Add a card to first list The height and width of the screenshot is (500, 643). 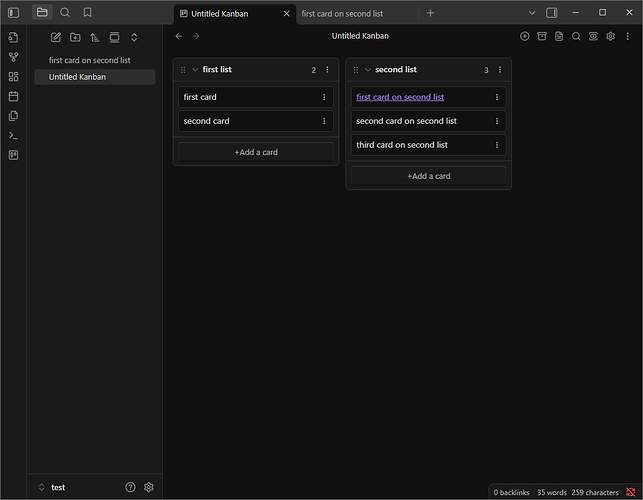(x=256, y=152)
